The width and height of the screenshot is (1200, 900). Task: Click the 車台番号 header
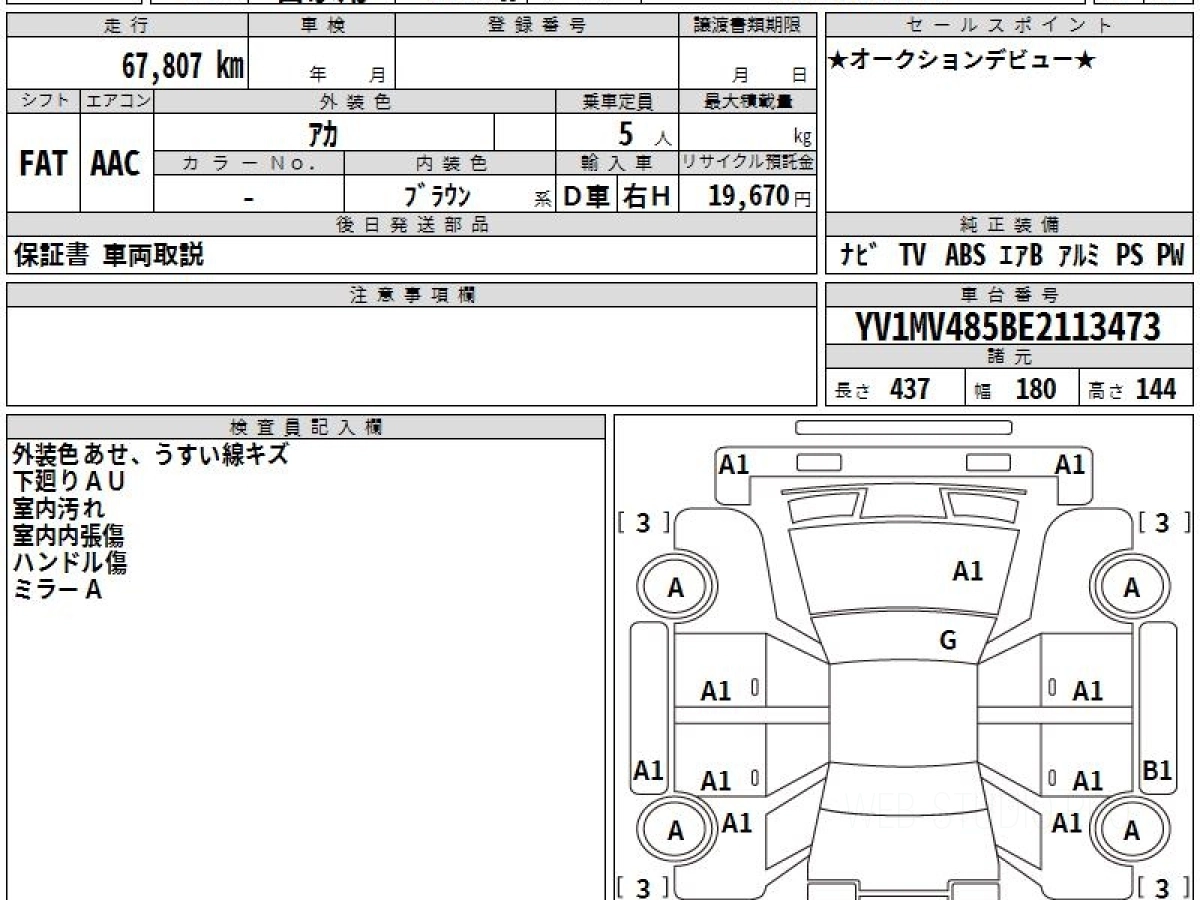click(1010, 295)
